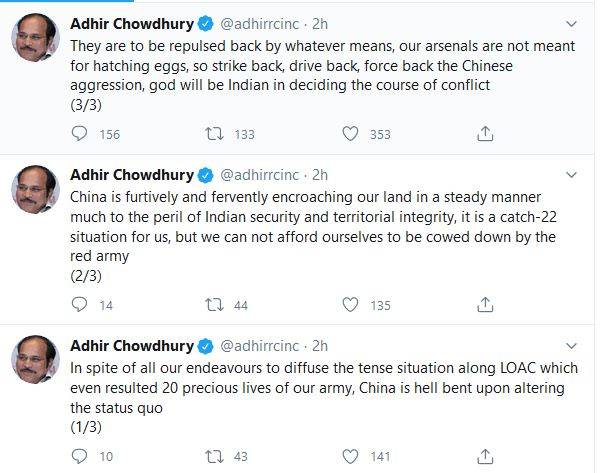Retweet the (3/3) tweet
Image resolution: width=600 pixels, height=473 pixels.
tap(213, 134)
